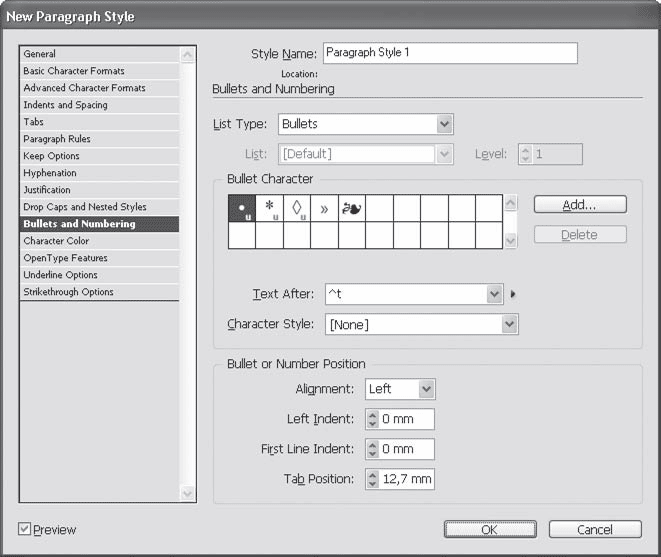Choose the diamond bullet character
The height and width of the screenshot is (557, 661).
297,208
